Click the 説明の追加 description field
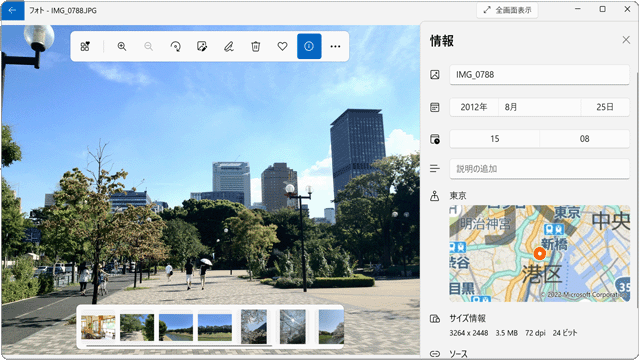The image size is (640, 360). 539,169
